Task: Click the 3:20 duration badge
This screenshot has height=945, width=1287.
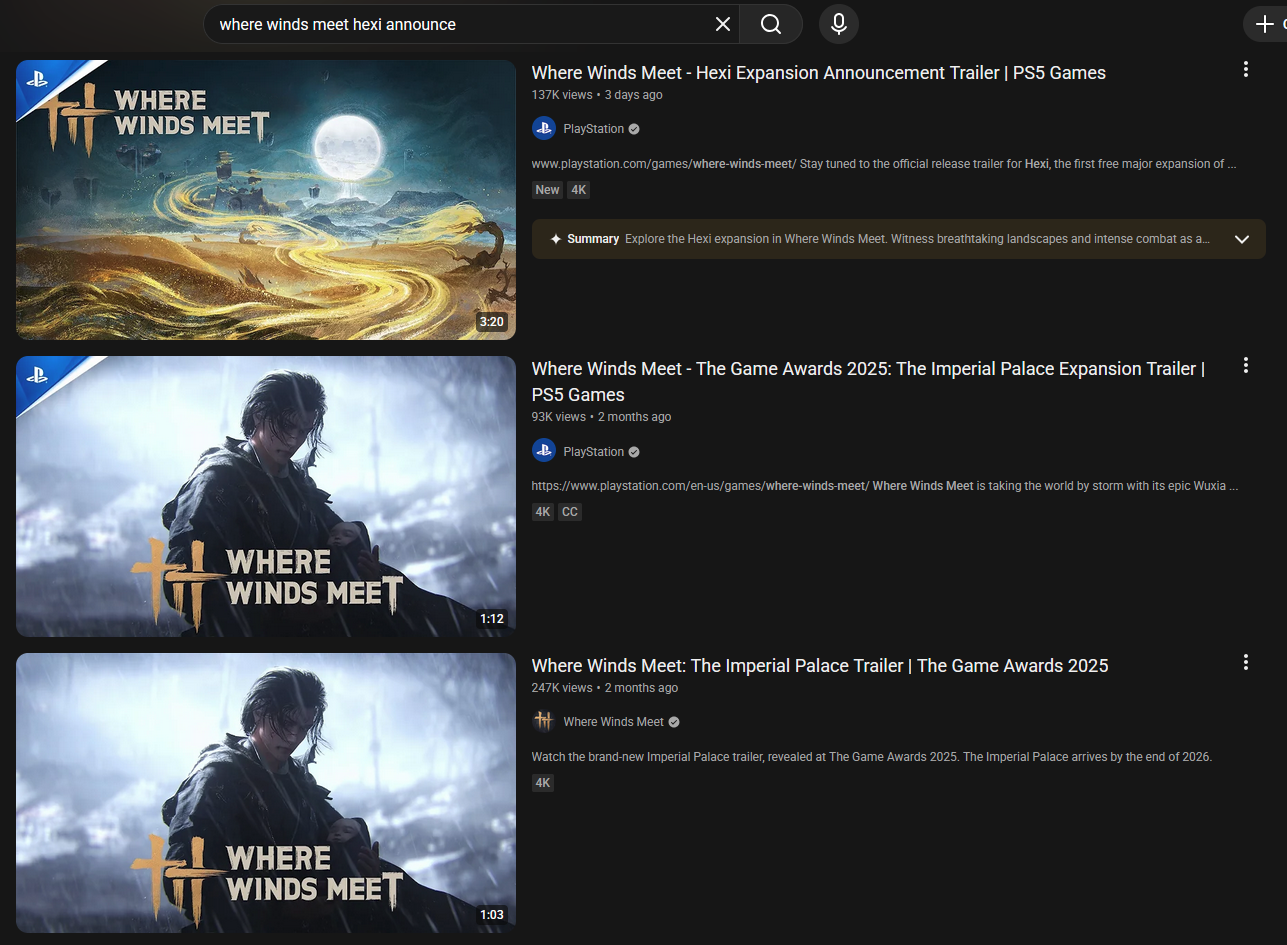Action: (492, 322)
